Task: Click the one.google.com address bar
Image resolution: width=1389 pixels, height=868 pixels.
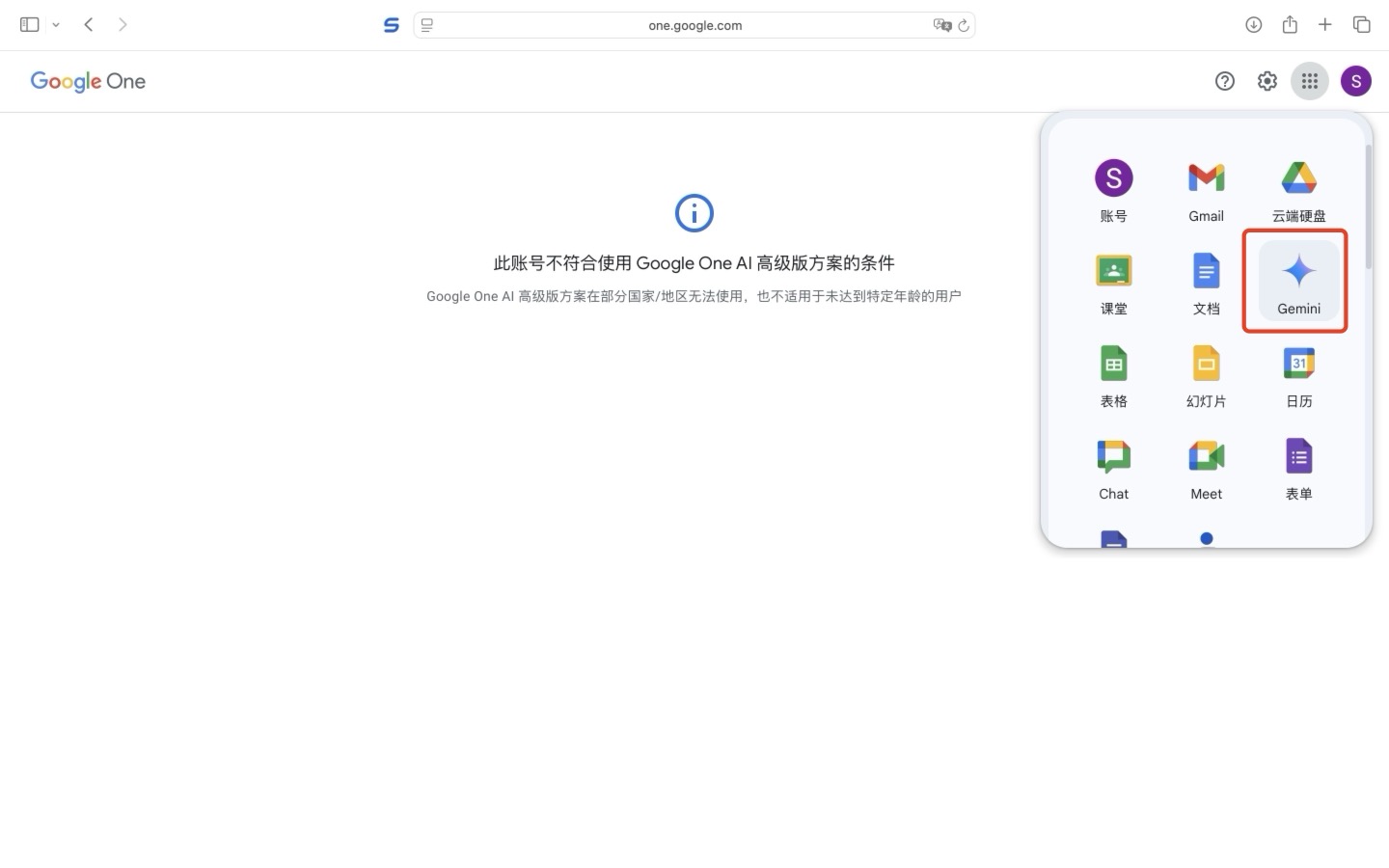Action: [x=694, y=25]
